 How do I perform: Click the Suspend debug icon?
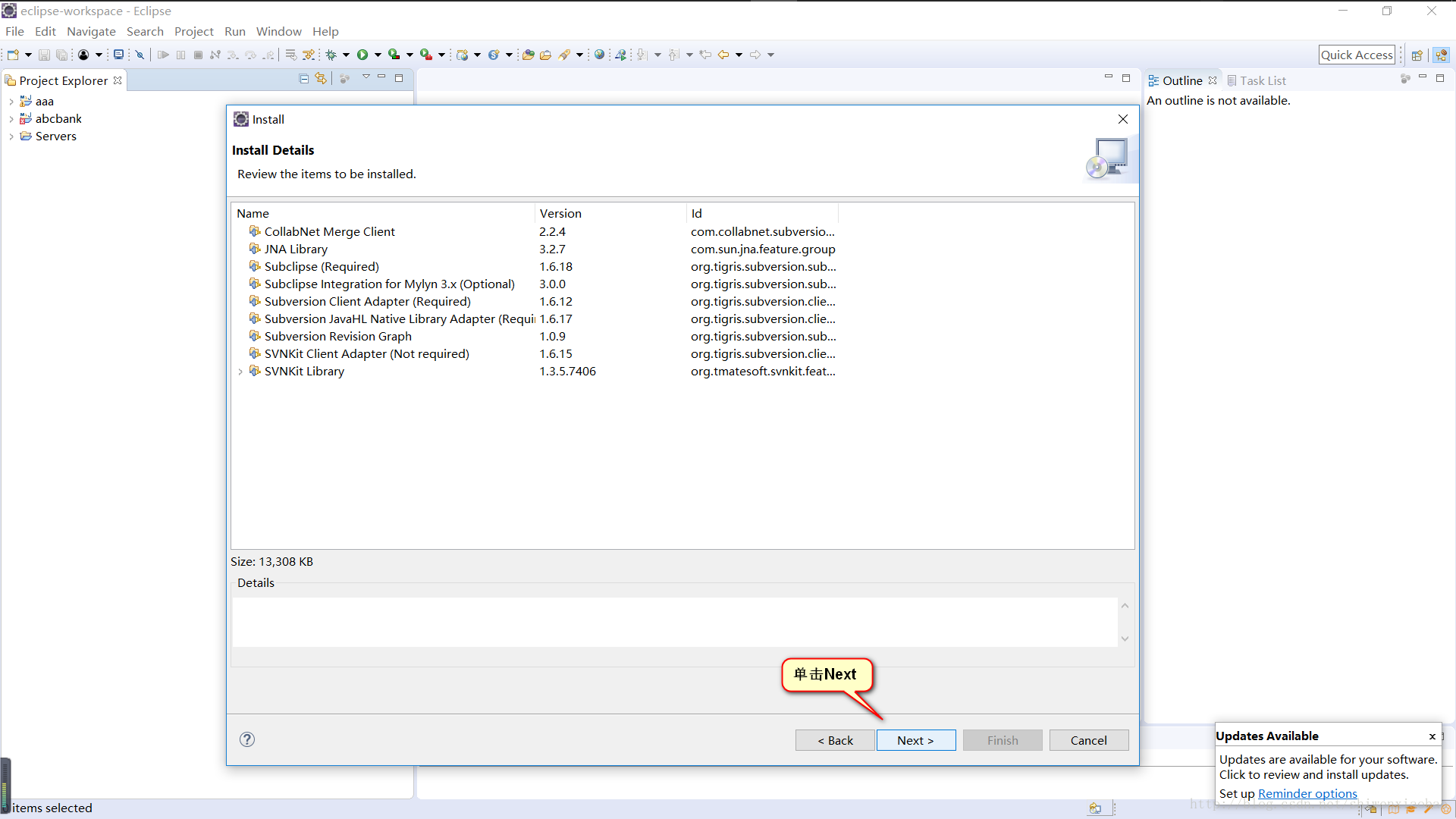pos(180,55)
